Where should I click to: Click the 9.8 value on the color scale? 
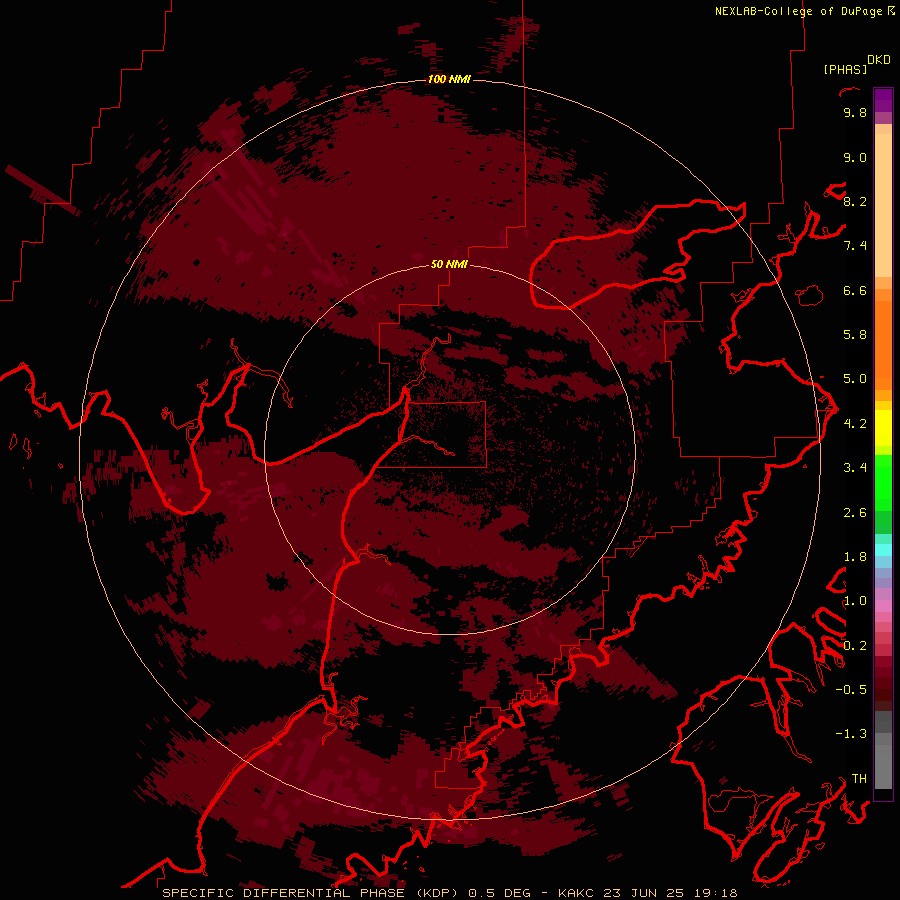[x=855, y=112]
